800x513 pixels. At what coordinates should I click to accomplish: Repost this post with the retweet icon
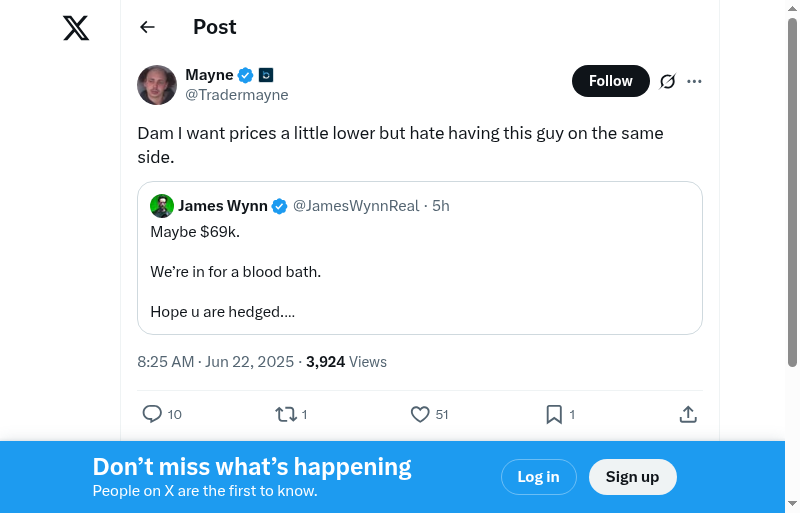(x=286, y=414)
